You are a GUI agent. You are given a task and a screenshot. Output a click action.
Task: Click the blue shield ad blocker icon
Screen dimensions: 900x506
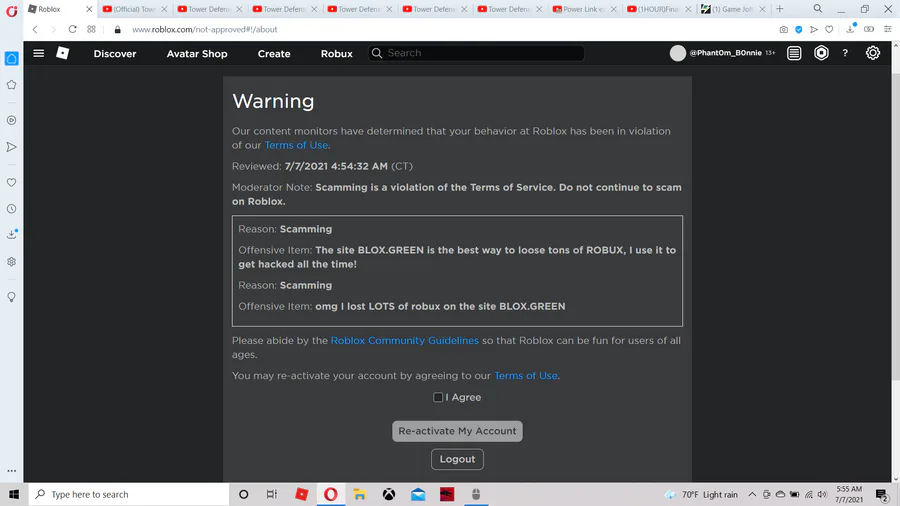pyautogui.click(x=798, y=29)
